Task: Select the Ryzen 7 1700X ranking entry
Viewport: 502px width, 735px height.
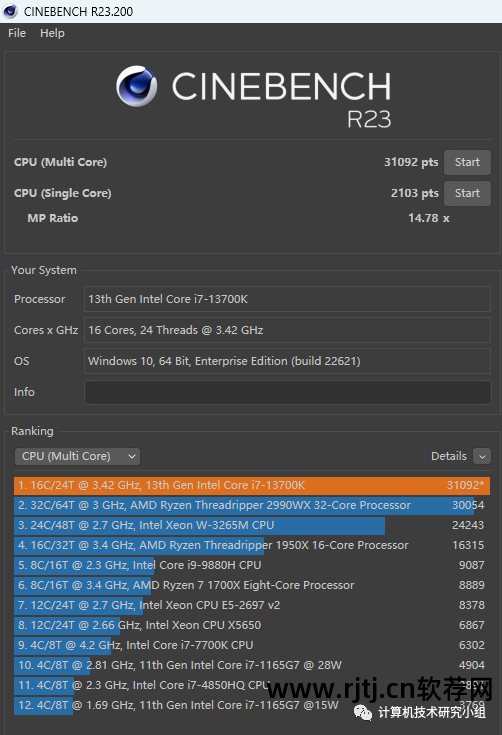Action: point(252,585)
